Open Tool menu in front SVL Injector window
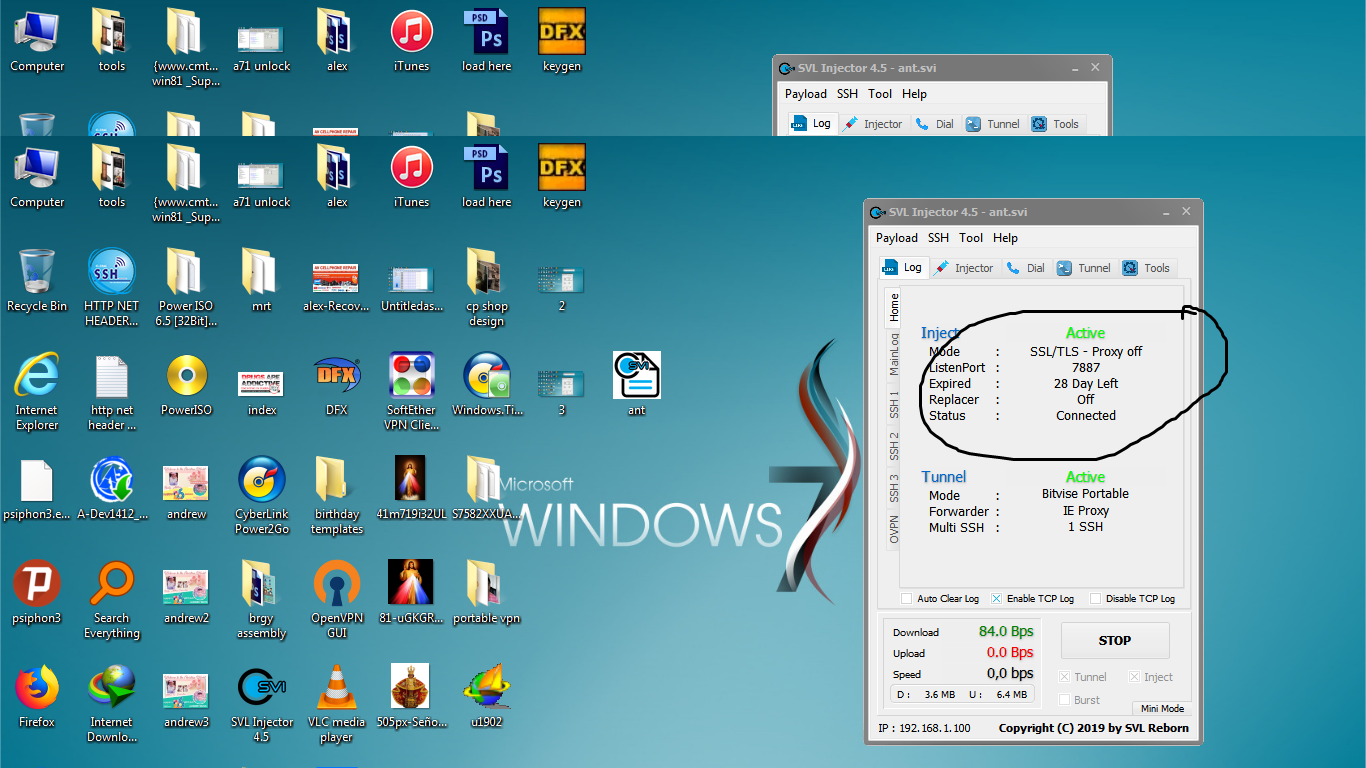 pyautogui.click(x=971, y=238)
